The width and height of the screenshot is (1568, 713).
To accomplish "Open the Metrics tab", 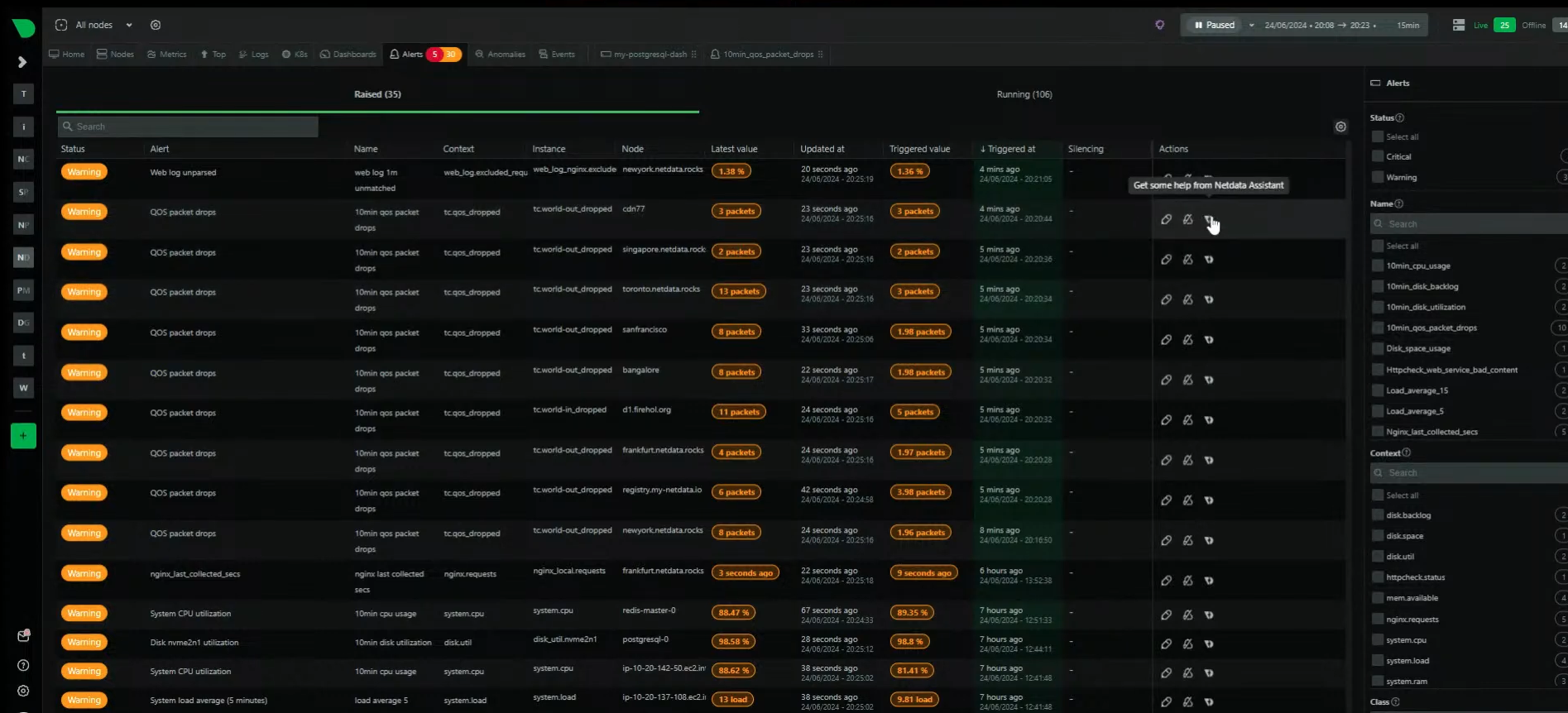I will (166, 54).
